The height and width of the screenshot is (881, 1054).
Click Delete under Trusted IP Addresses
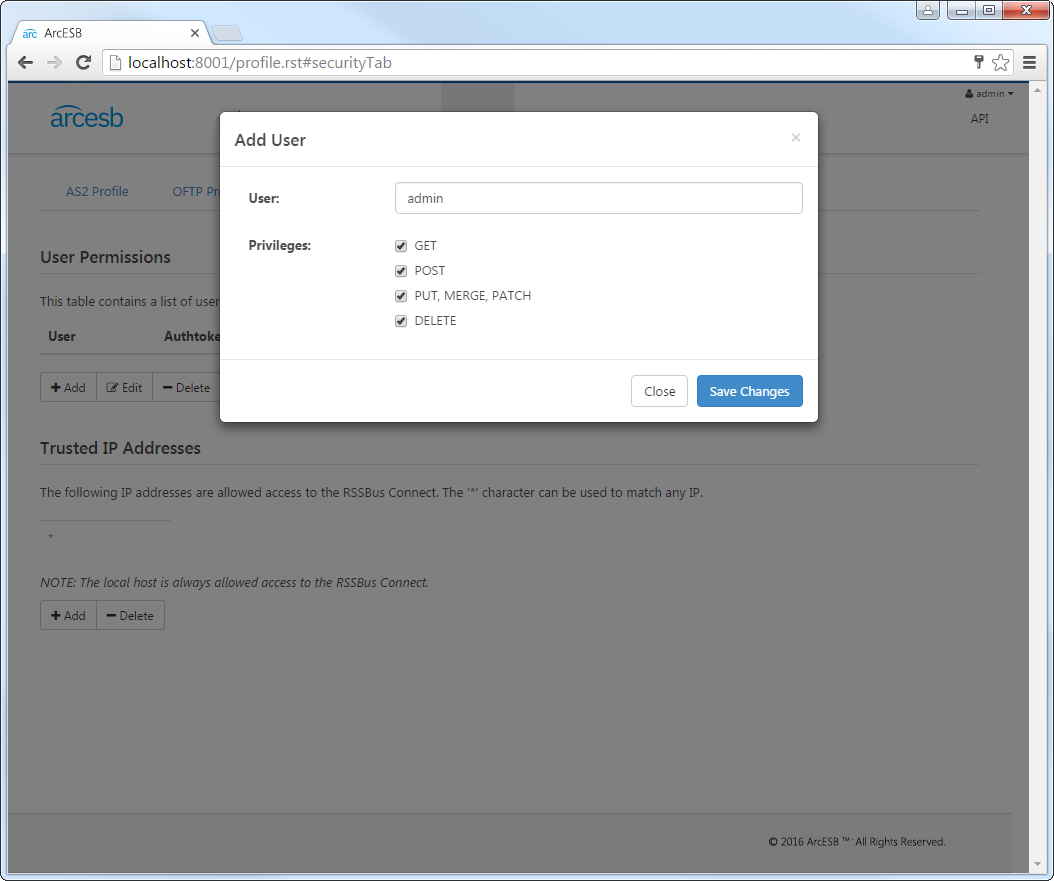[130, 616]
